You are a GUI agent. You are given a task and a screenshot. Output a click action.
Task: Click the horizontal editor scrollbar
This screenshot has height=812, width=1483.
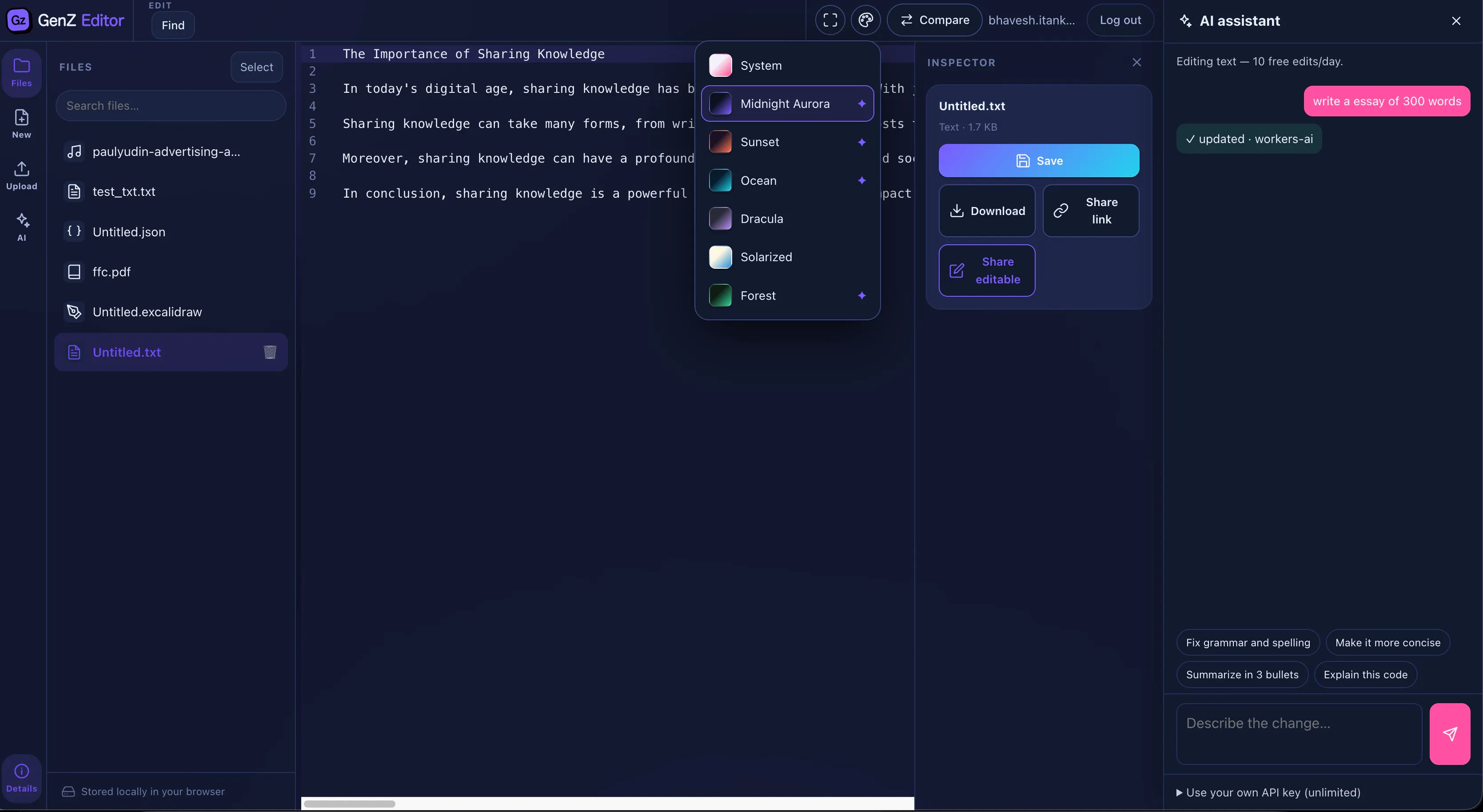pos(350,804)
